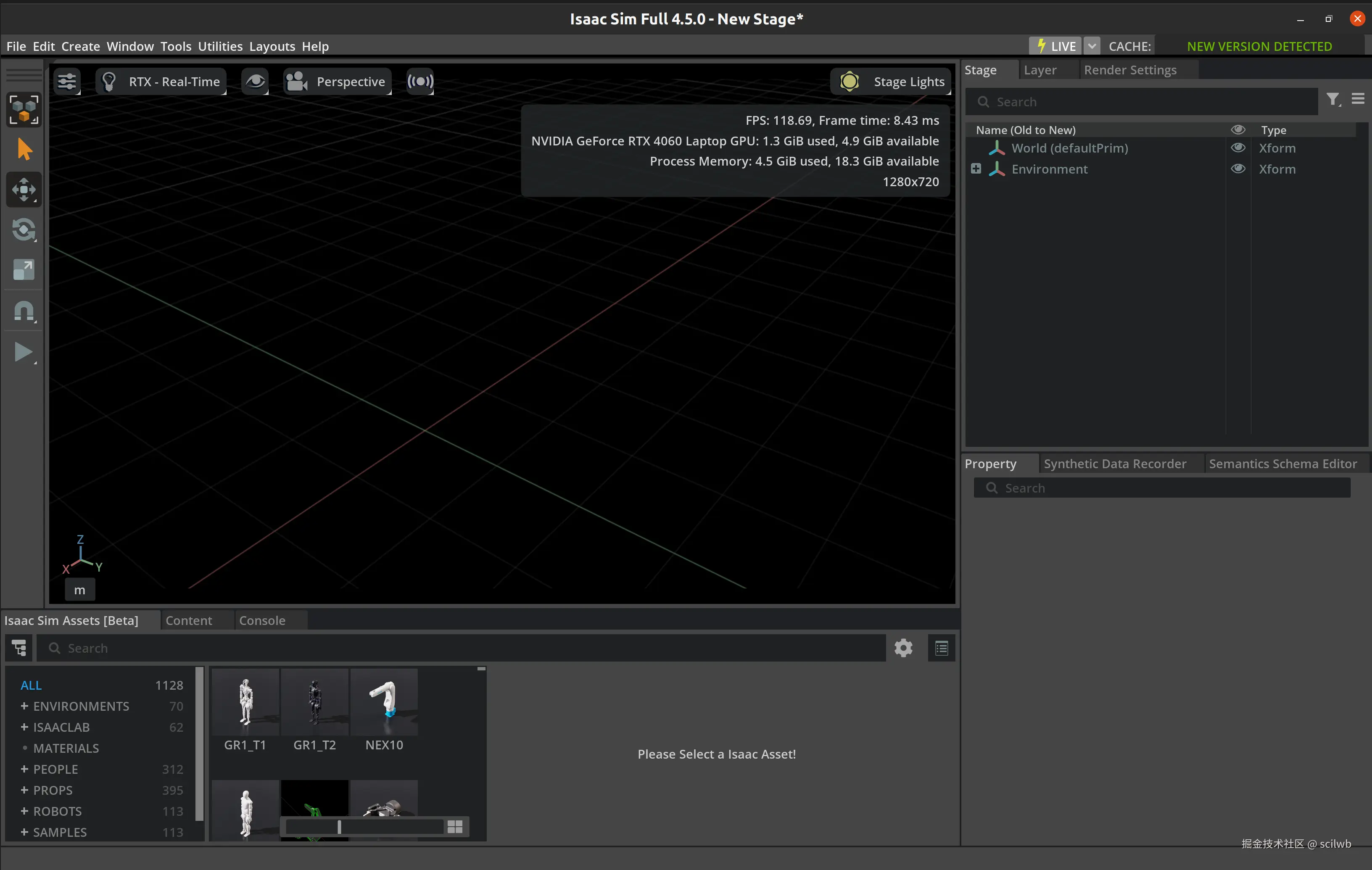Image resolution: width=1372 pixels, height=870 pixels.
Task: Open the Stage Lights button
Action: pyautogui.click(x=891, y=82)
